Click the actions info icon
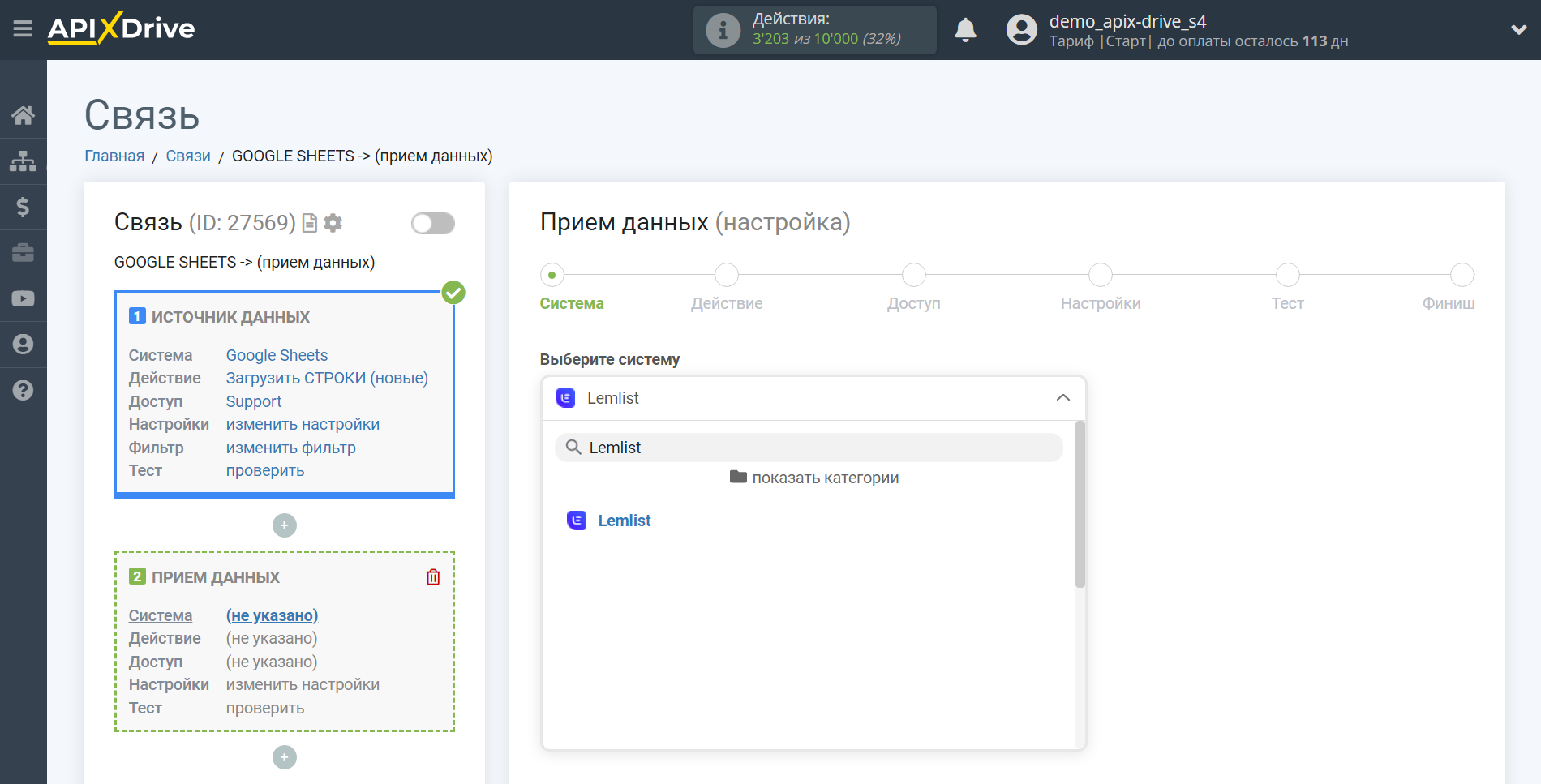 pyautogui.click(x=723, y=31)
